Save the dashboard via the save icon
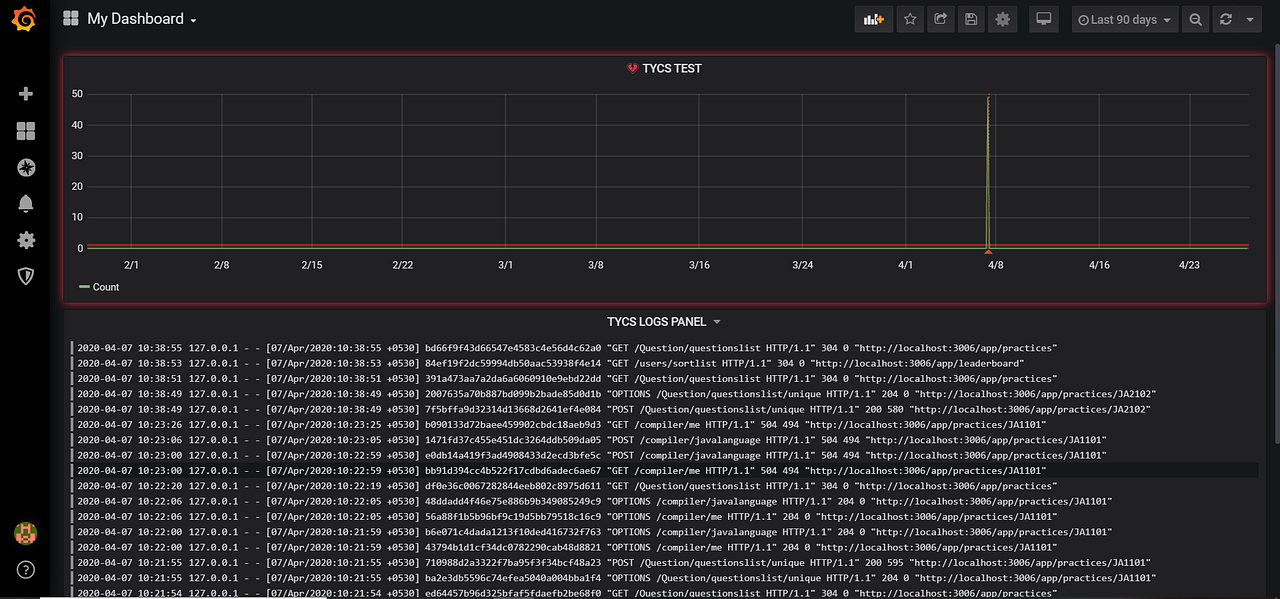The height and width of the screenshot is (599, 1280). (971, 18)
